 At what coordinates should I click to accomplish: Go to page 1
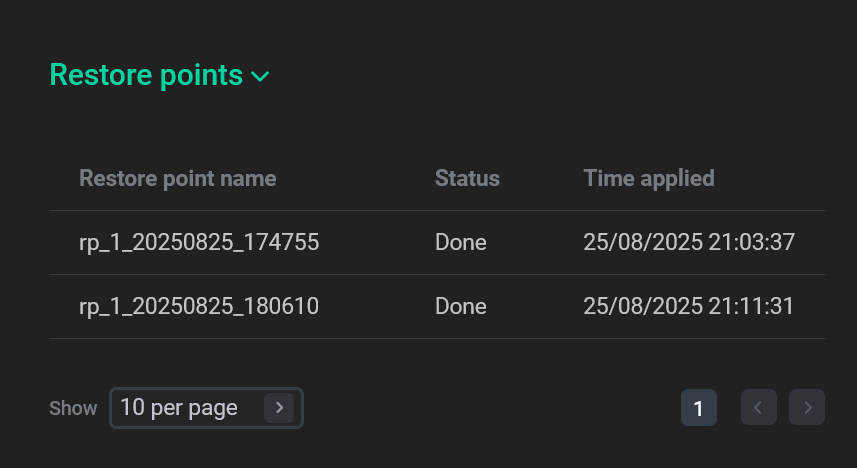698,408
